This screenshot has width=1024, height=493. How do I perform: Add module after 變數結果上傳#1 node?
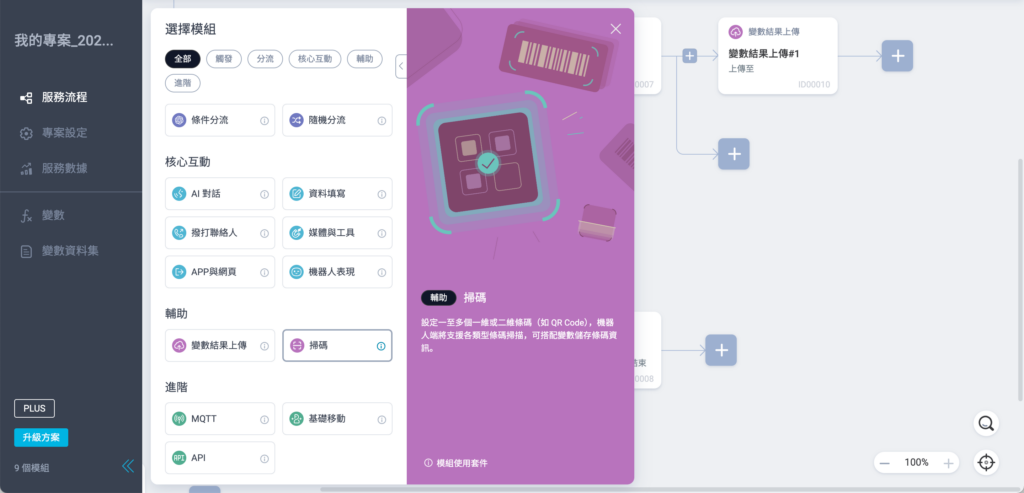(x=897, y=56)
